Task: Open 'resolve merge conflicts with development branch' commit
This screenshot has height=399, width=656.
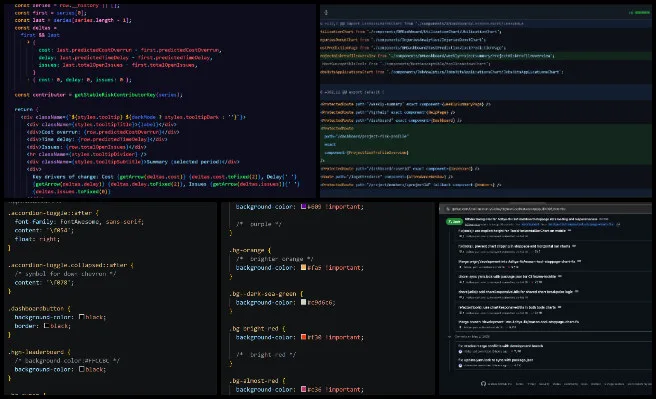Action: (501, 346)
